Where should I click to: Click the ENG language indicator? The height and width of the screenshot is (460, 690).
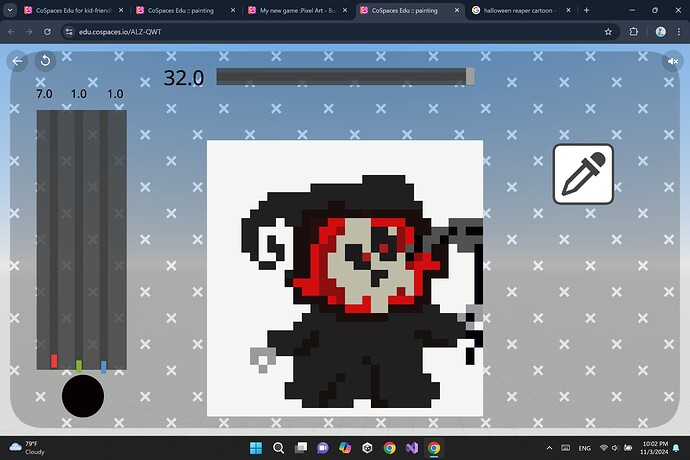[x=584, y=448]
